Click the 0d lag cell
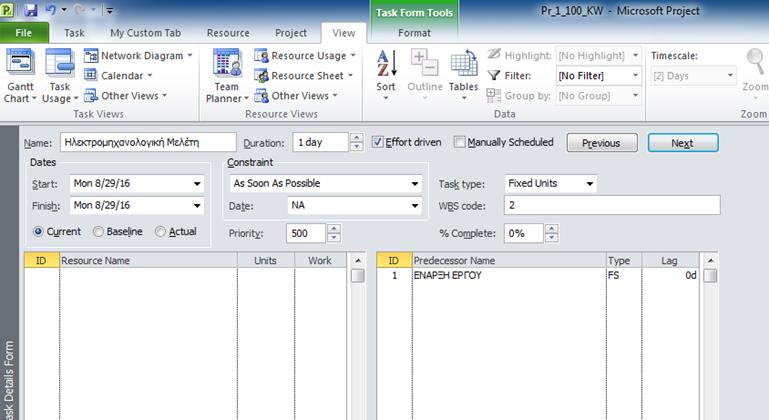 [x=670, y=275]
